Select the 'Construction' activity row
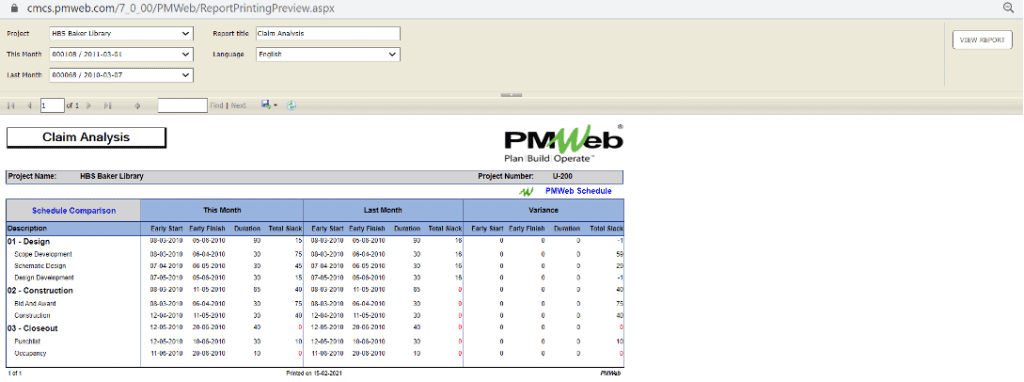The image size is (1024, 382). (x=315, y=315)
